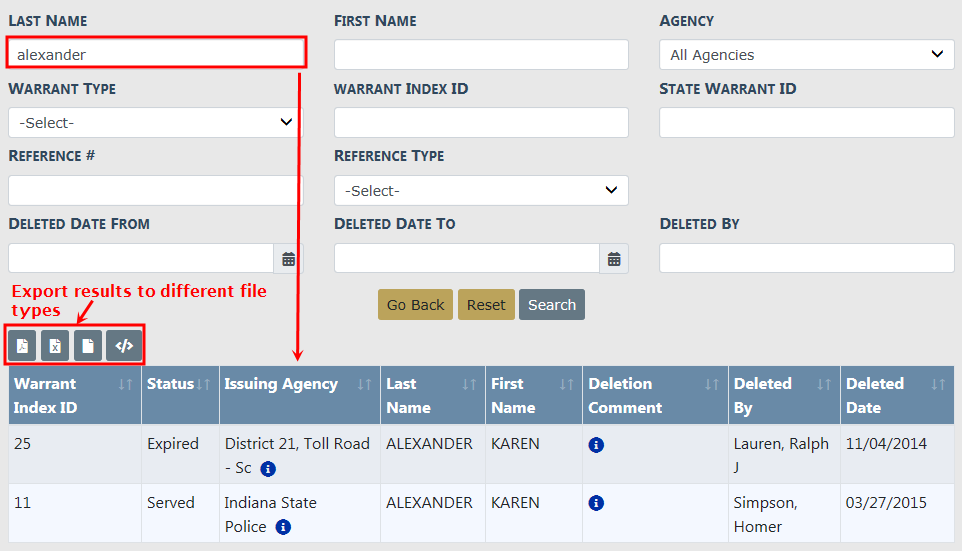This screenshot has width=962, height=551.
Task: Click the Go Back button
Action: (415, 305)
